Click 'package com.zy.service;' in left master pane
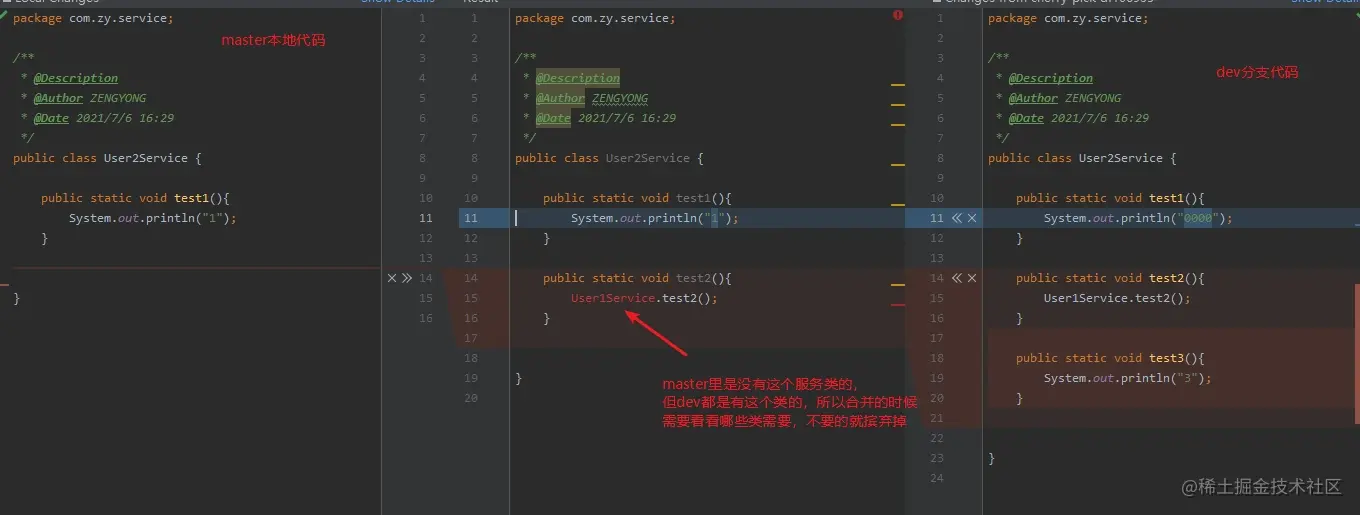The height and width of the screenshot is (515, 1360). click(x=93, y=18)
